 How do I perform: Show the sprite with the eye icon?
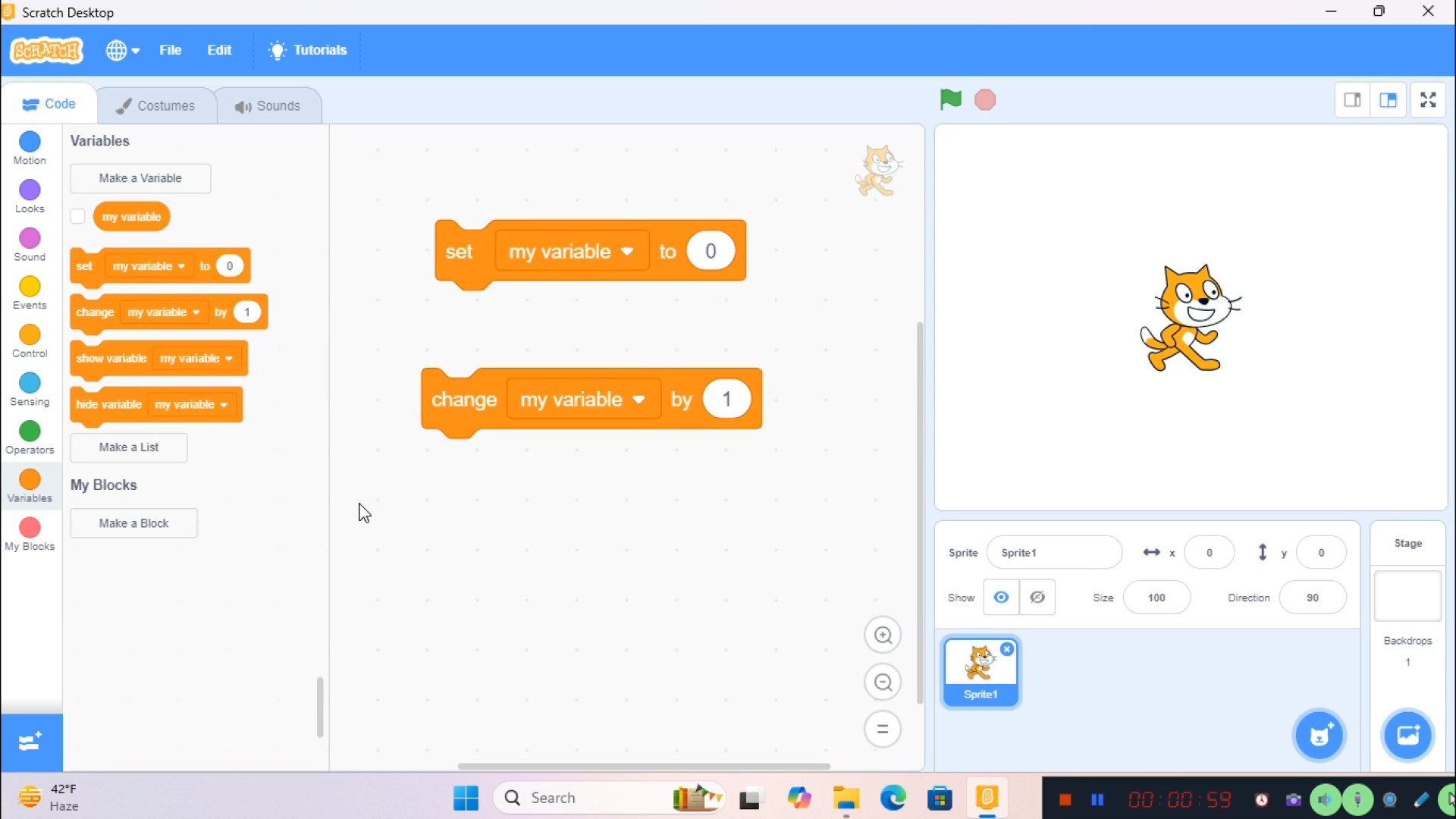(1001, 598)
